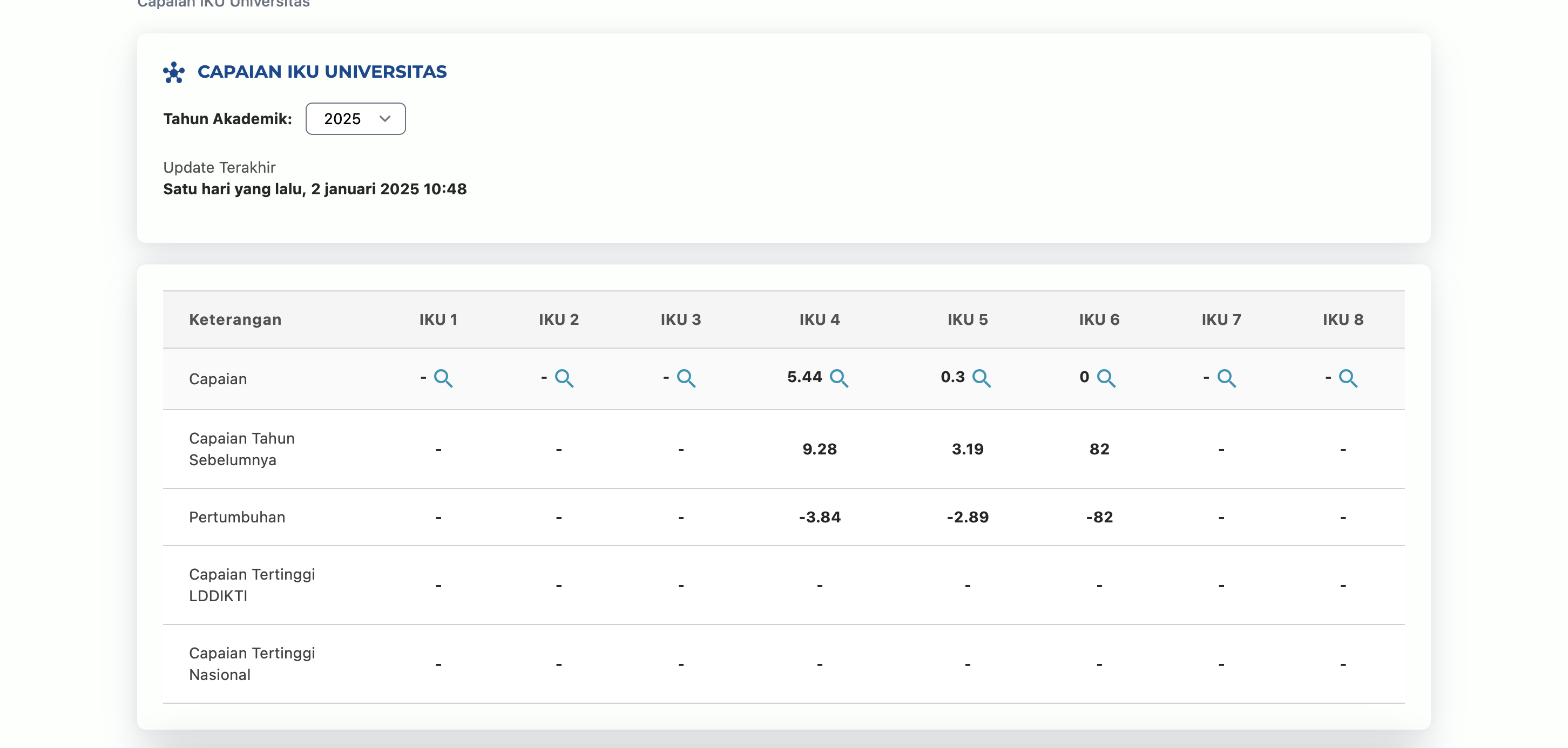Image resolution: width=1568 pixels, height=748 pixels.
Task: Click the IKU 4 growth value -3.84
Action: (x=819, y=516)
